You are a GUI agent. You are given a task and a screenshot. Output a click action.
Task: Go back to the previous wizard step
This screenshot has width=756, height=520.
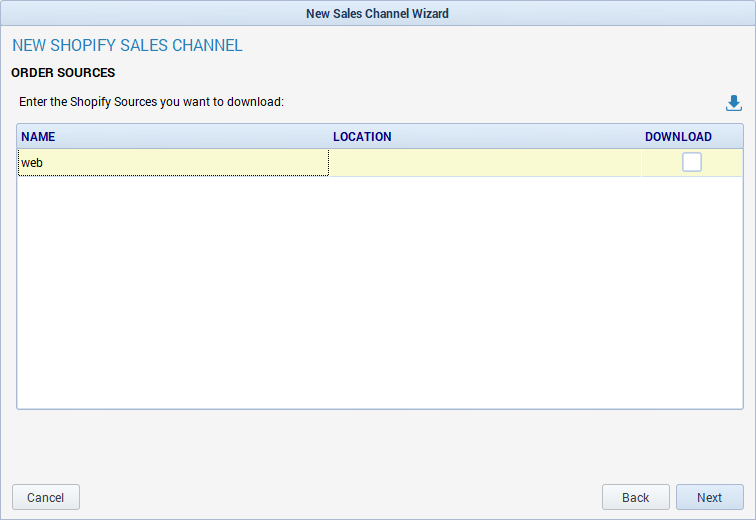(x=635, y=497)
